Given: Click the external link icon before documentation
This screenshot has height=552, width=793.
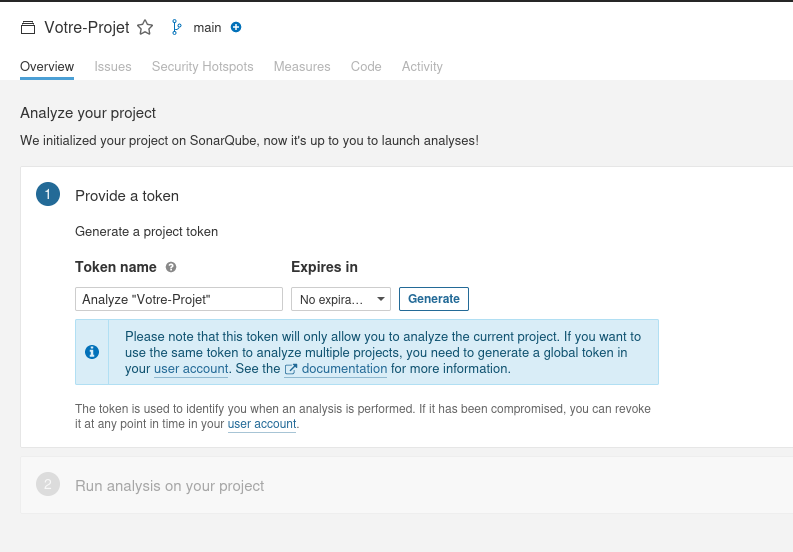Looking at the screenshot, I should pos(291,369).
